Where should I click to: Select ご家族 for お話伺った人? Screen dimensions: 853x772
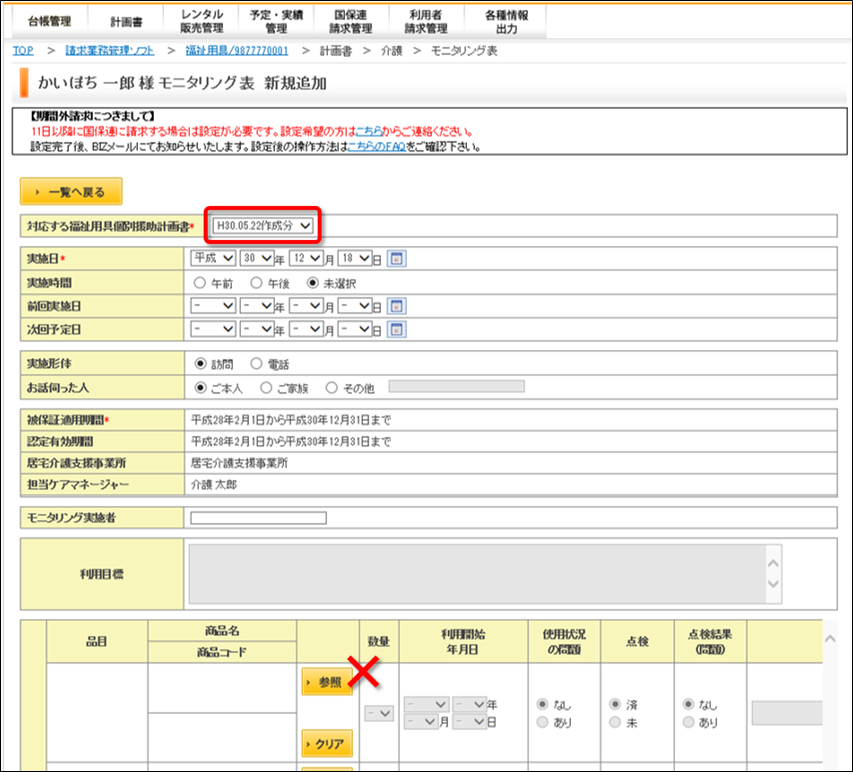pyautogui.click(x=266, y=387)
